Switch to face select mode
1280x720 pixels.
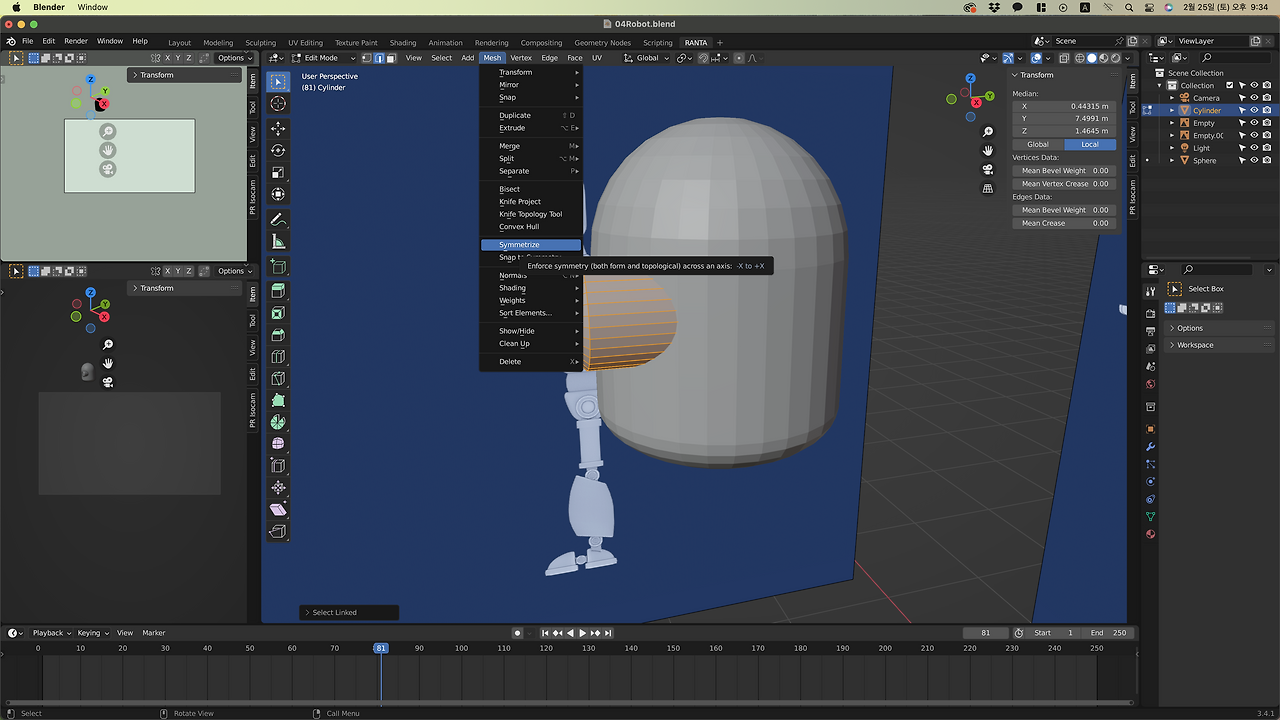(x=391, y=58)
